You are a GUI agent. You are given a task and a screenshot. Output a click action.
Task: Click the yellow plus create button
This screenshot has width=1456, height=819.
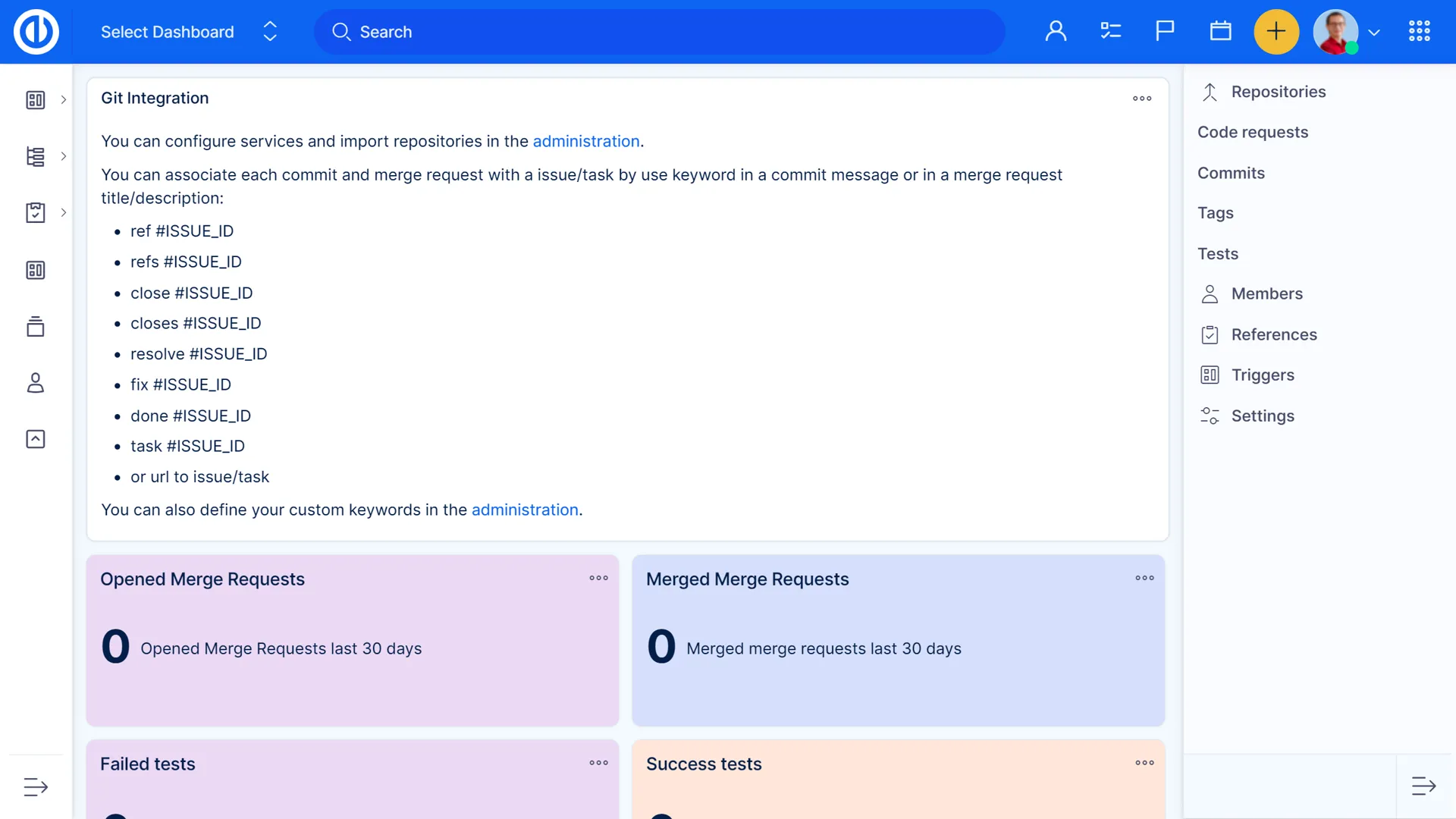coord(1276,32)
